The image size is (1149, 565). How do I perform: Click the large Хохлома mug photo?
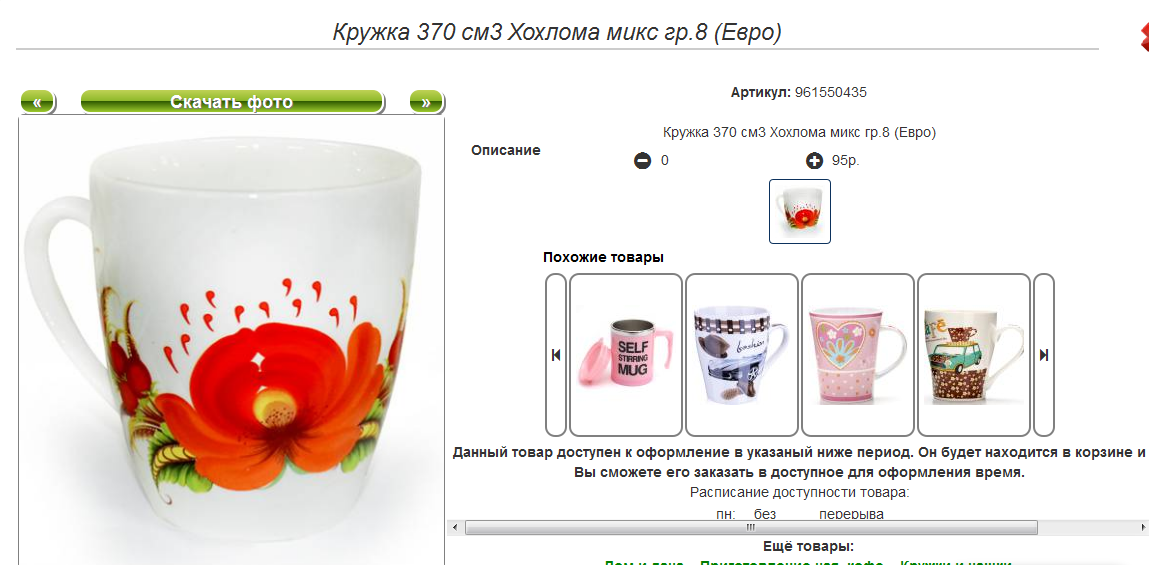231,341
